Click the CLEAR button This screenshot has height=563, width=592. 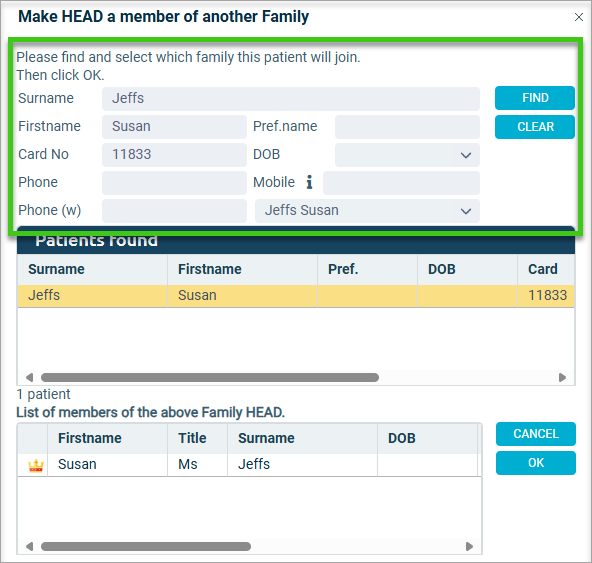(535, 127)
